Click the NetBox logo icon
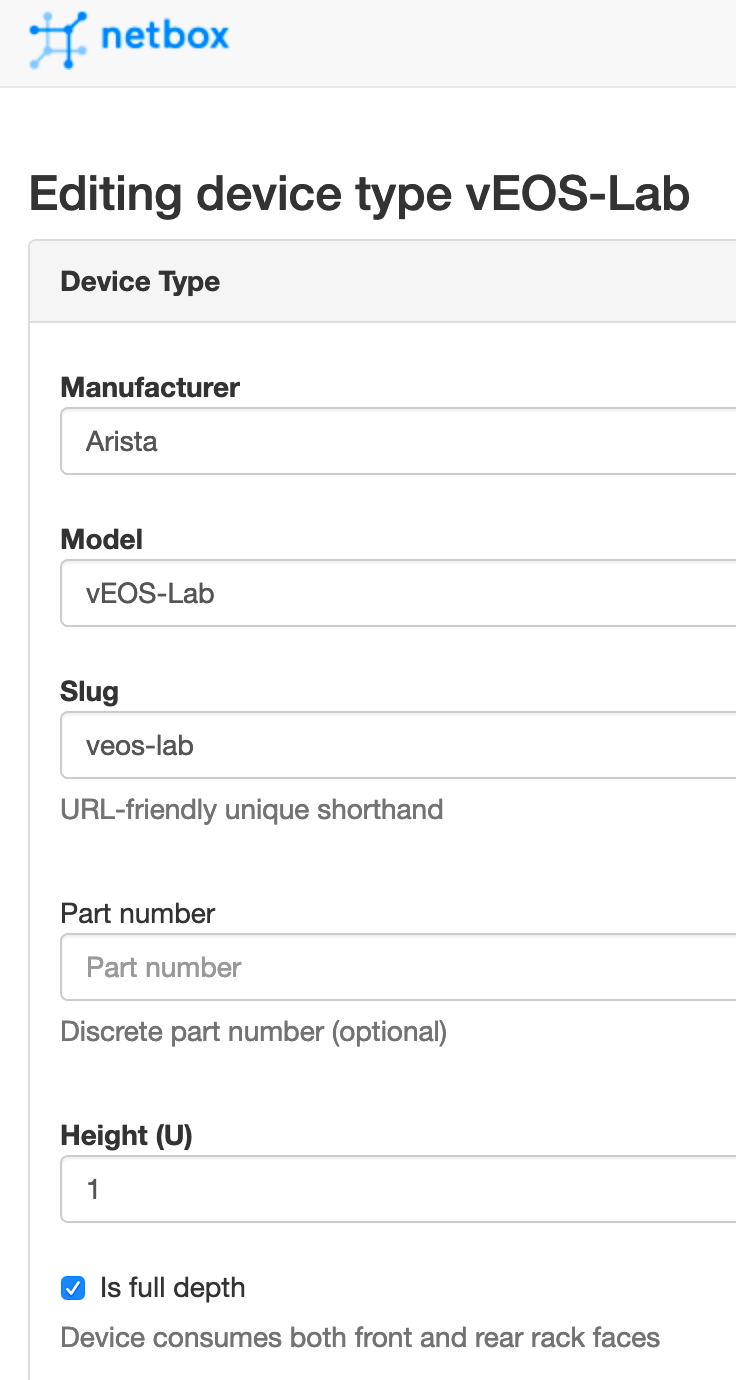Screen dimensions: 736x1380 pos(55,40)
